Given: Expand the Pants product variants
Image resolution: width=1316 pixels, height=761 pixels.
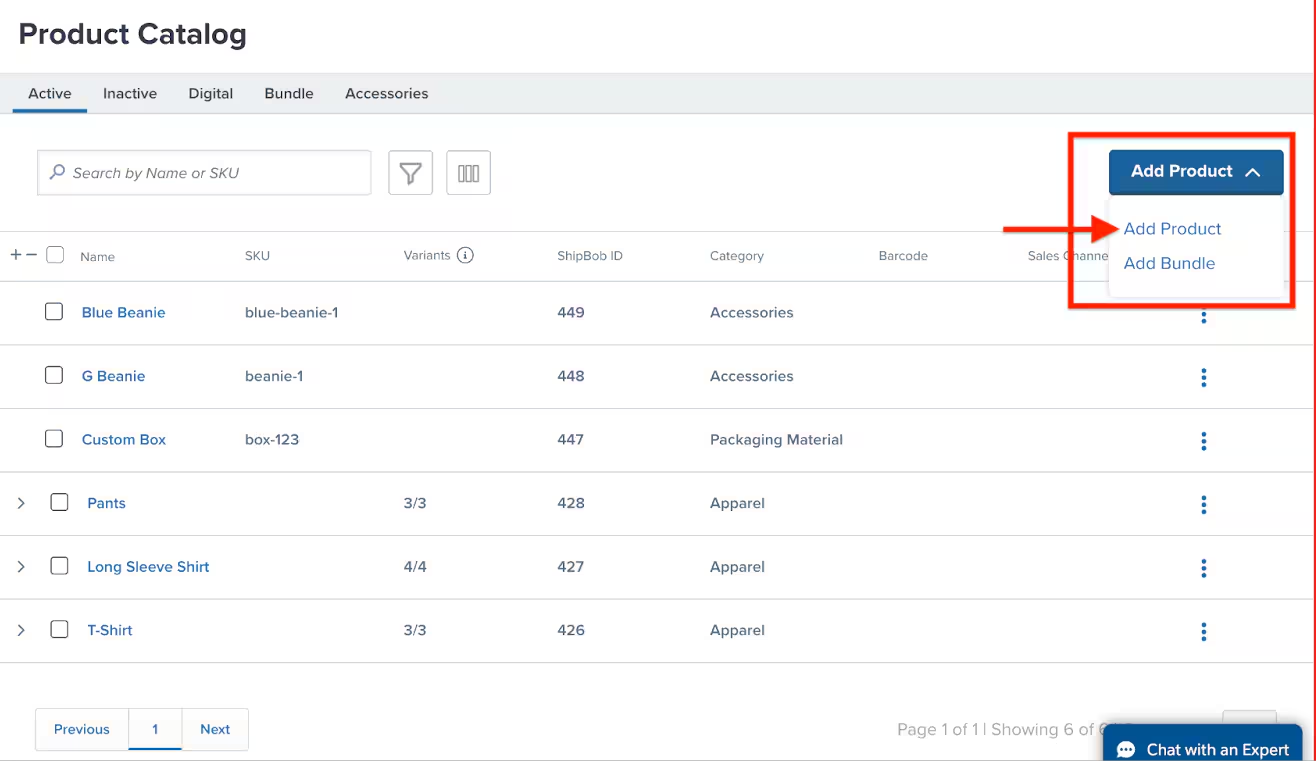Looking at the screenshot, I should (x=21, y=503).
